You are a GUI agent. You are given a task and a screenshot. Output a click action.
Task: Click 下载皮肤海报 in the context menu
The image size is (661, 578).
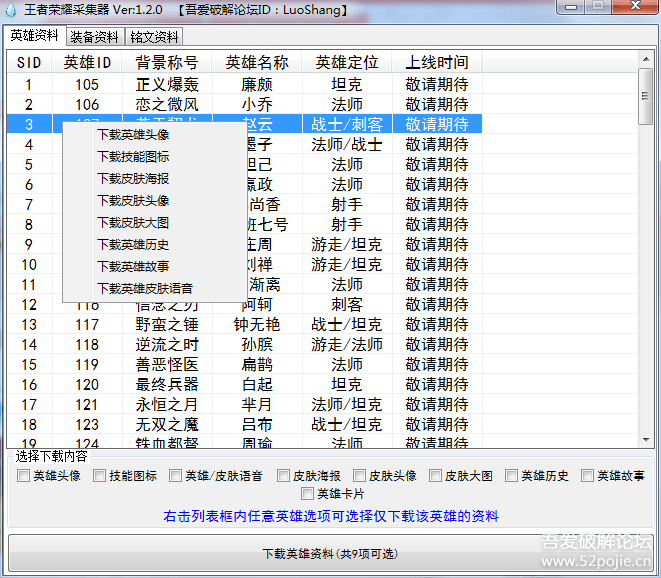click(133, 178)
